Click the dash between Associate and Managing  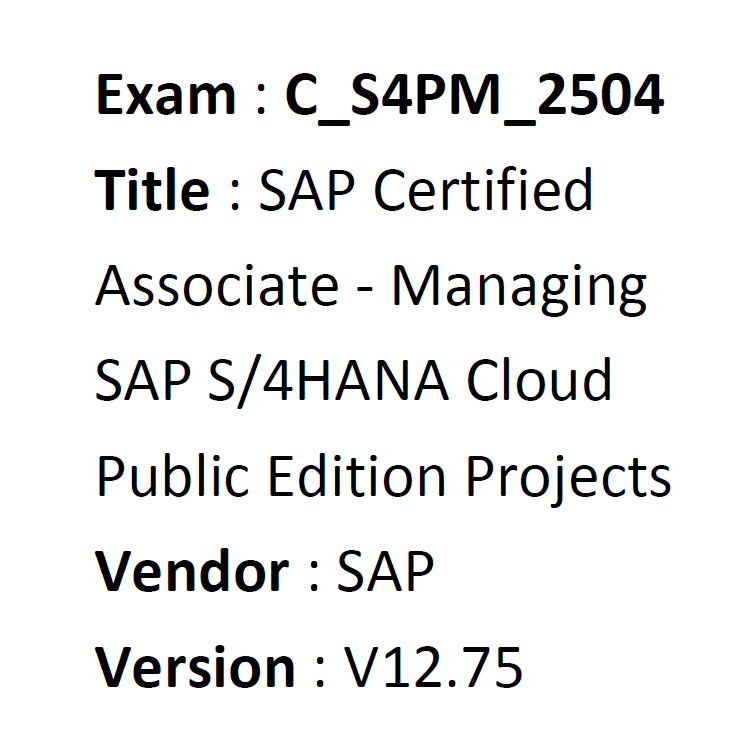pos(364,291)
